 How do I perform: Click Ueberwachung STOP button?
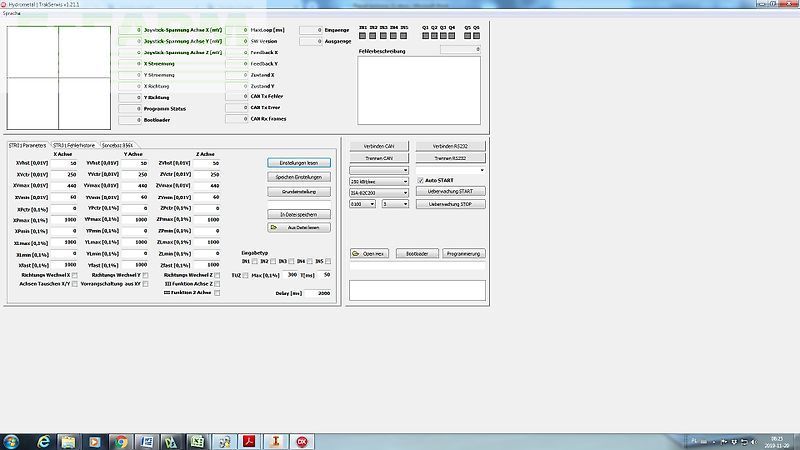click(451, 204)
